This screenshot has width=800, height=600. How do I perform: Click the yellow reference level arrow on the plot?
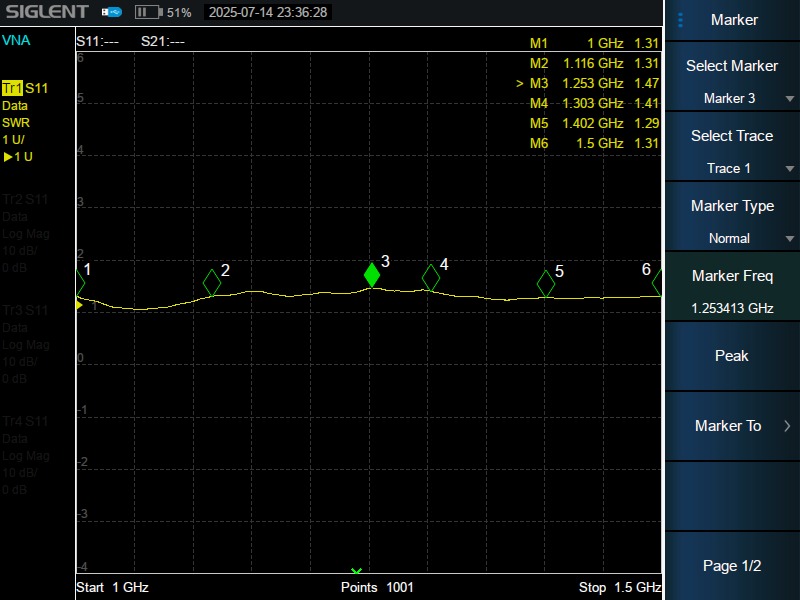click(x=79, y=305)
